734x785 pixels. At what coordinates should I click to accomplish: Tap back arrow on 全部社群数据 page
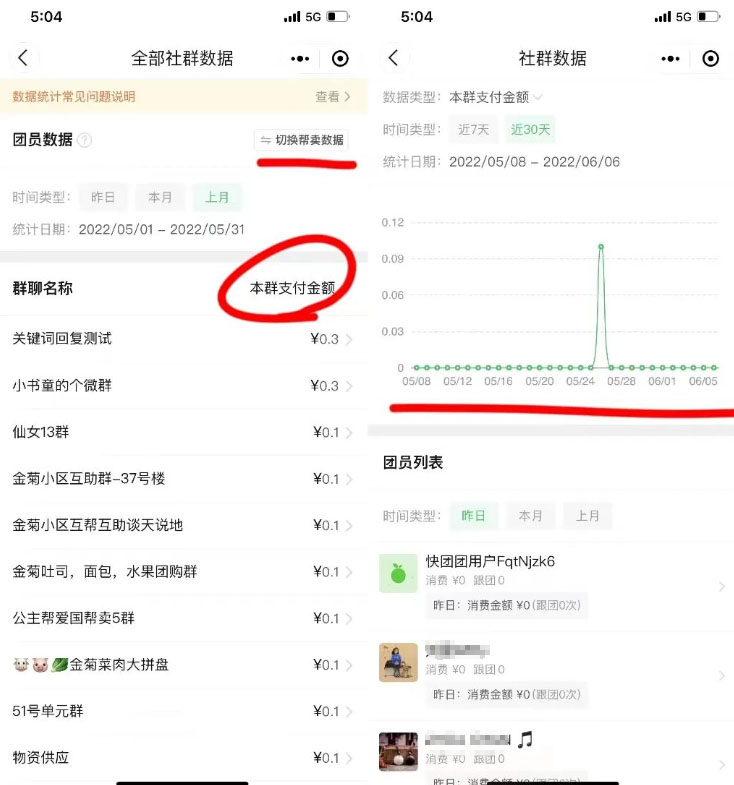pyautogui.click(x=23, y=59)
